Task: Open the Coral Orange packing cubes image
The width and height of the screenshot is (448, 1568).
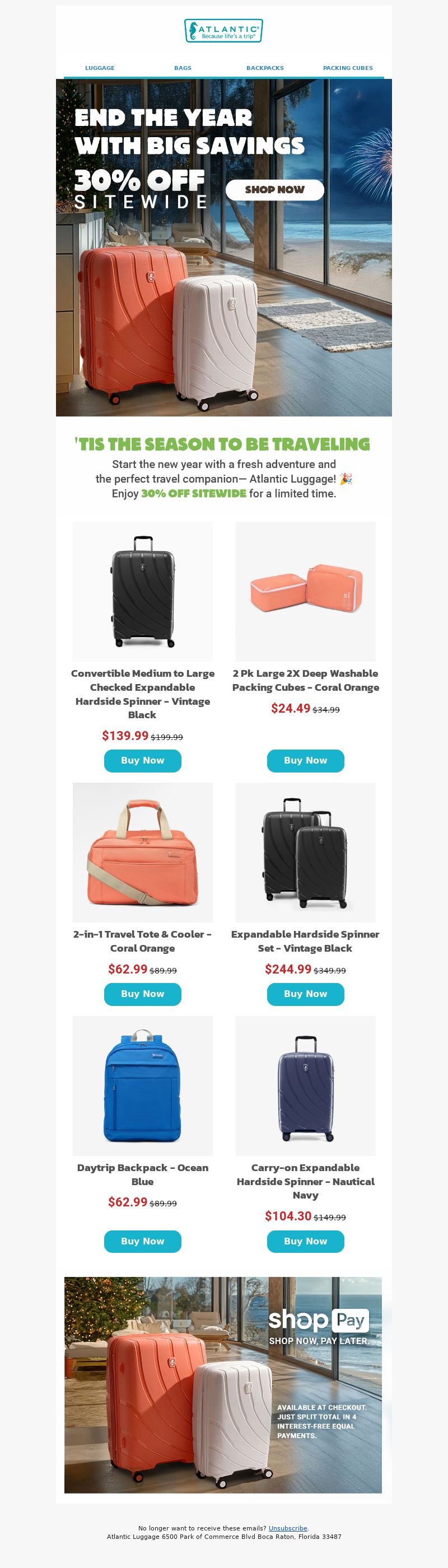Action: point(306,591)
